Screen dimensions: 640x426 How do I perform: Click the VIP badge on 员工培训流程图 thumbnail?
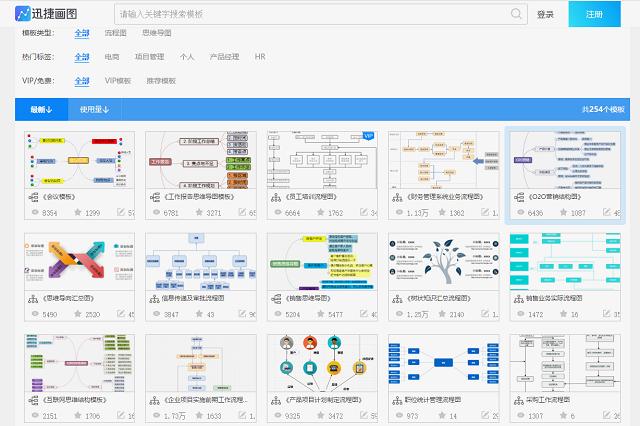pyautogui.click(x=368, y=136)
